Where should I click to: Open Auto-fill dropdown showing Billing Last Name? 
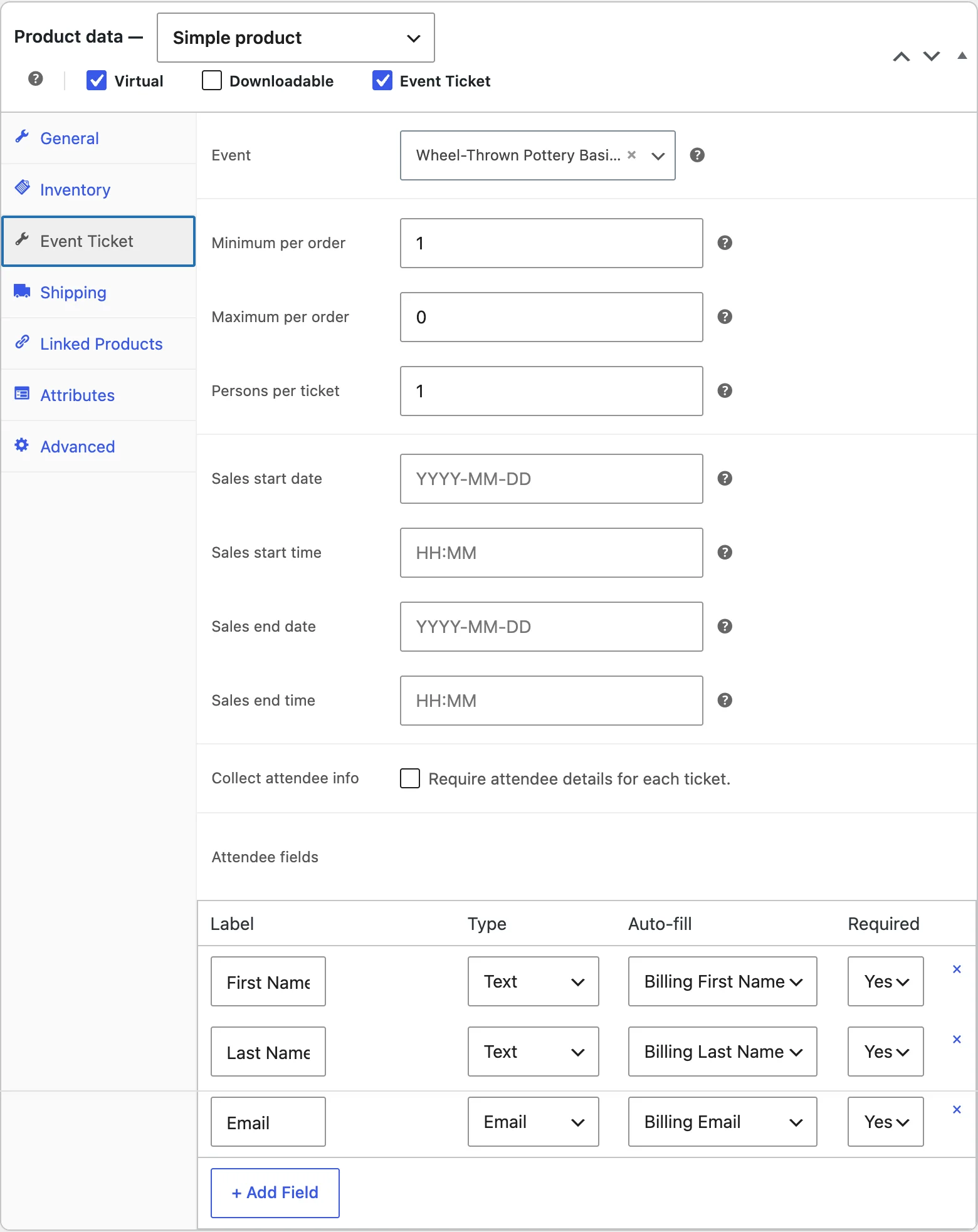point(723,1052)
